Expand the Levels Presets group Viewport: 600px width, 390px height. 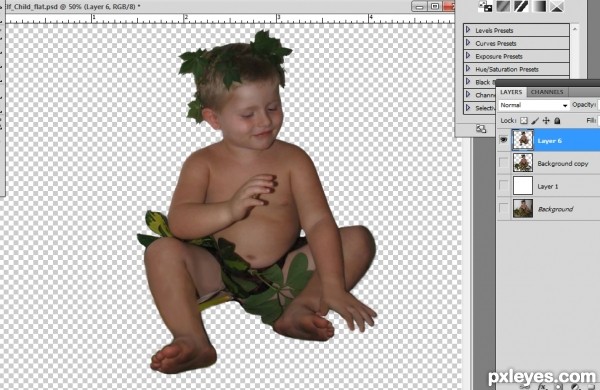[468, 30]
